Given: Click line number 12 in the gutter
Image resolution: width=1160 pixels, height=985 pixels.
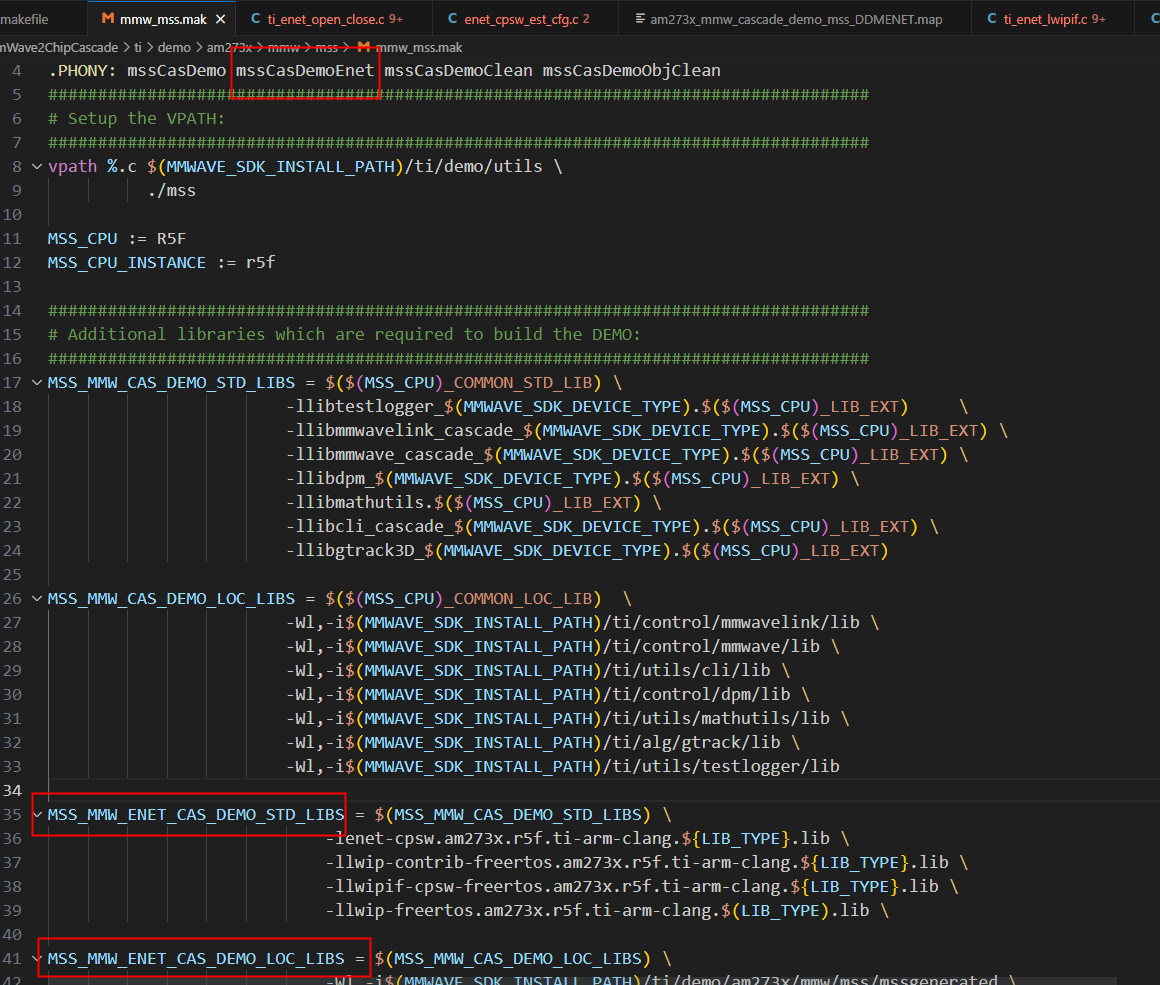Looking at the screenshot, I should point(12,263).
